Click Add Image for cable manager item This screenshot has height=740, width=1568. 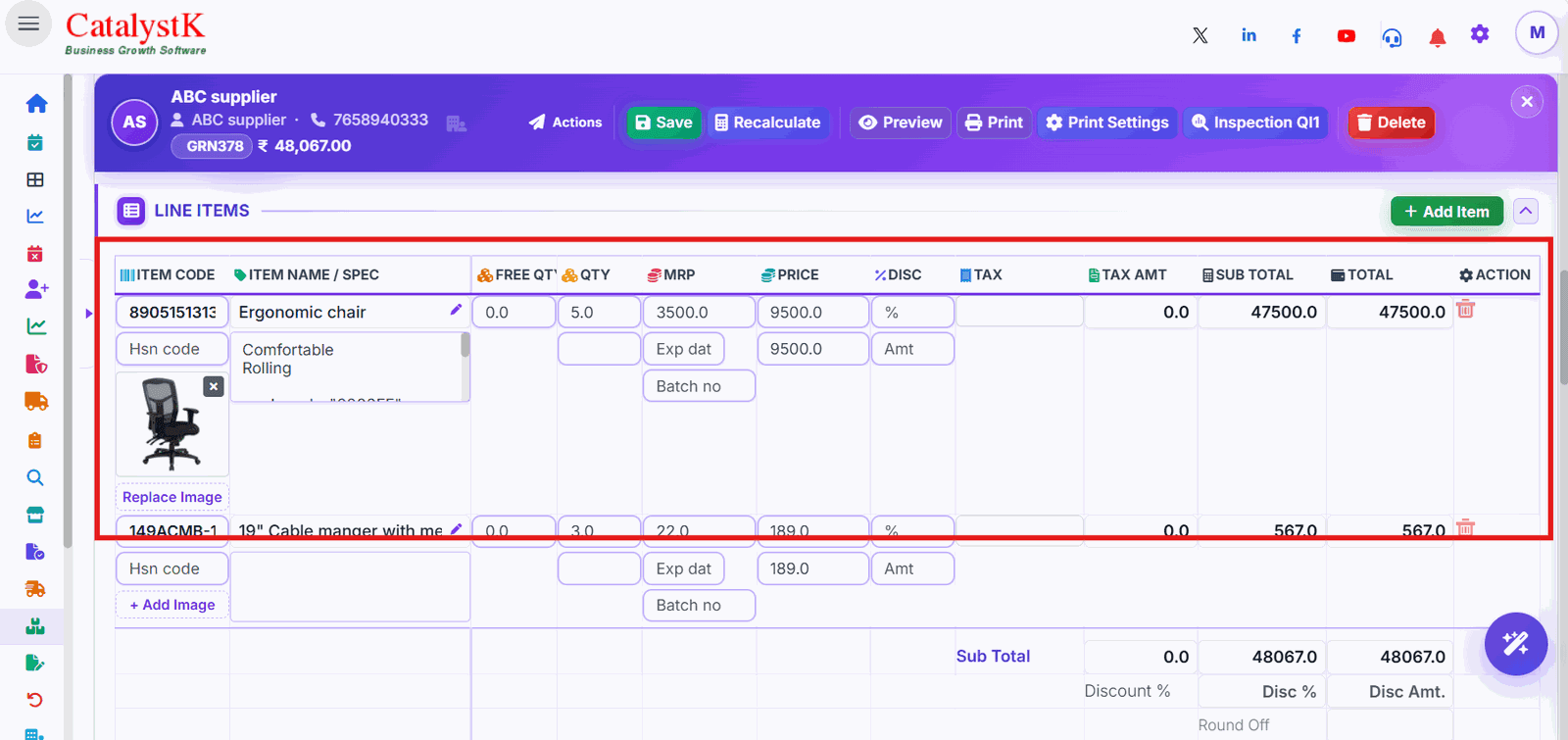click(x=172, y=605)
